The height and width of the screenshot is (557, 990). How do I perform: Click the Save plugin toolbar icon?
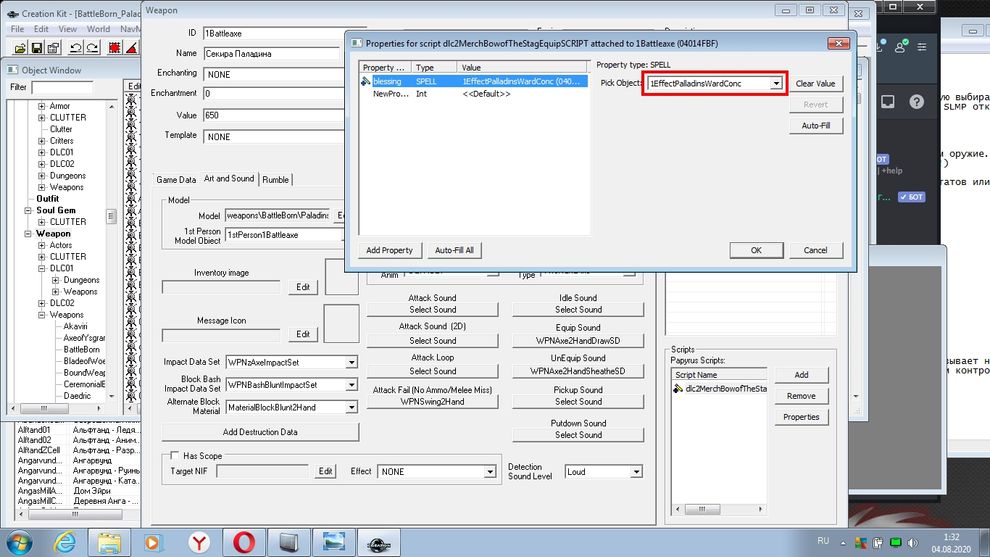[x=37, y=47]
